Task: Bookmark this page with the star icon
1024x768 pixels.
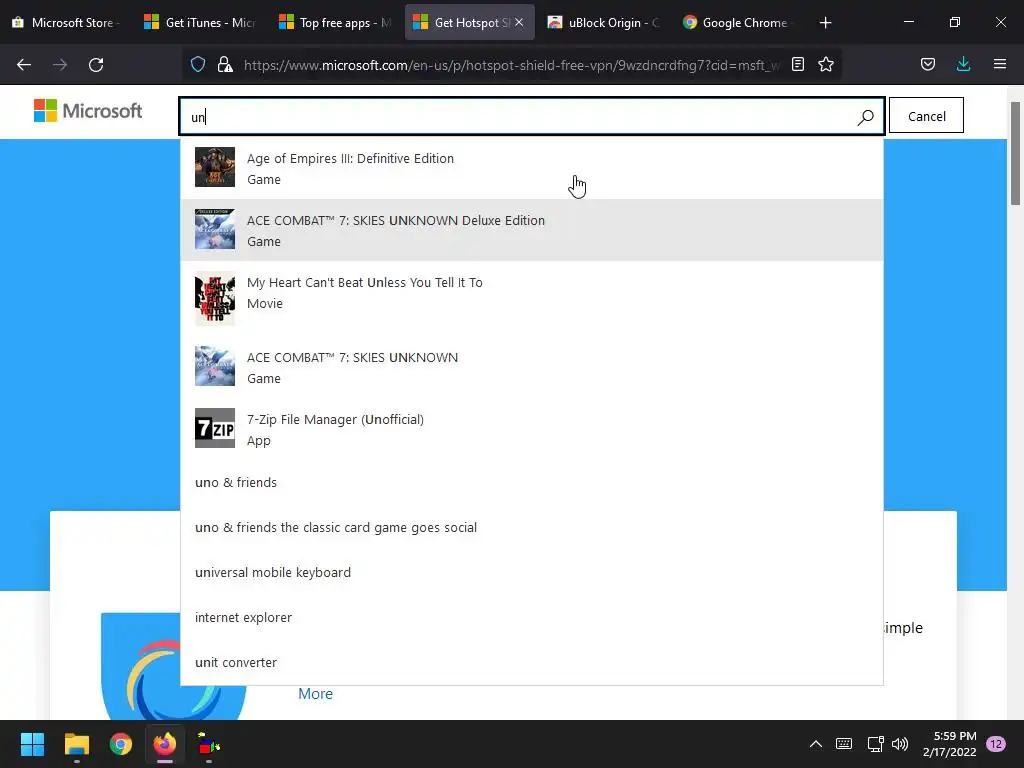Action: (x=826, y=64)
